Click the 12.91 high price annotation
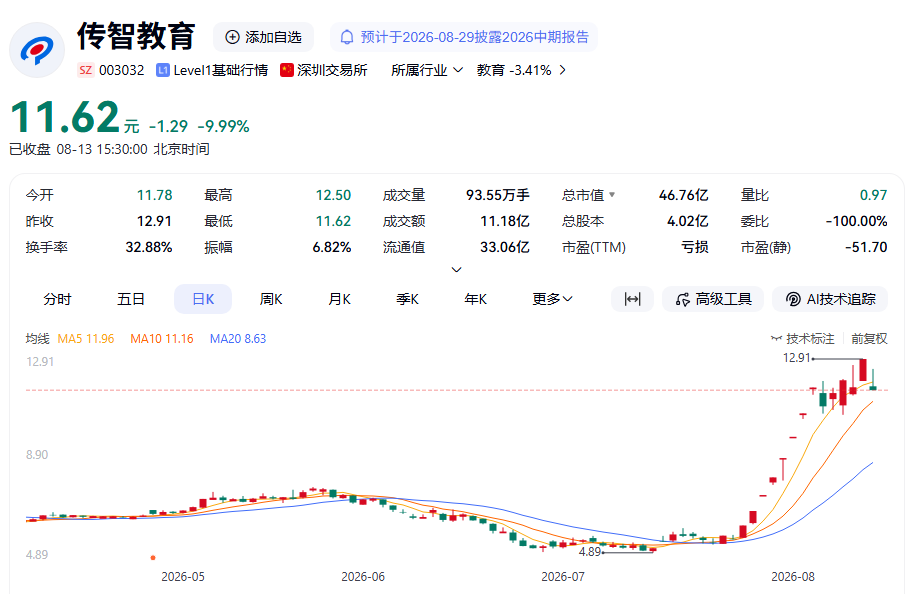Image resolution: width=912 pixels, height=594 pixels. [797, 358]
